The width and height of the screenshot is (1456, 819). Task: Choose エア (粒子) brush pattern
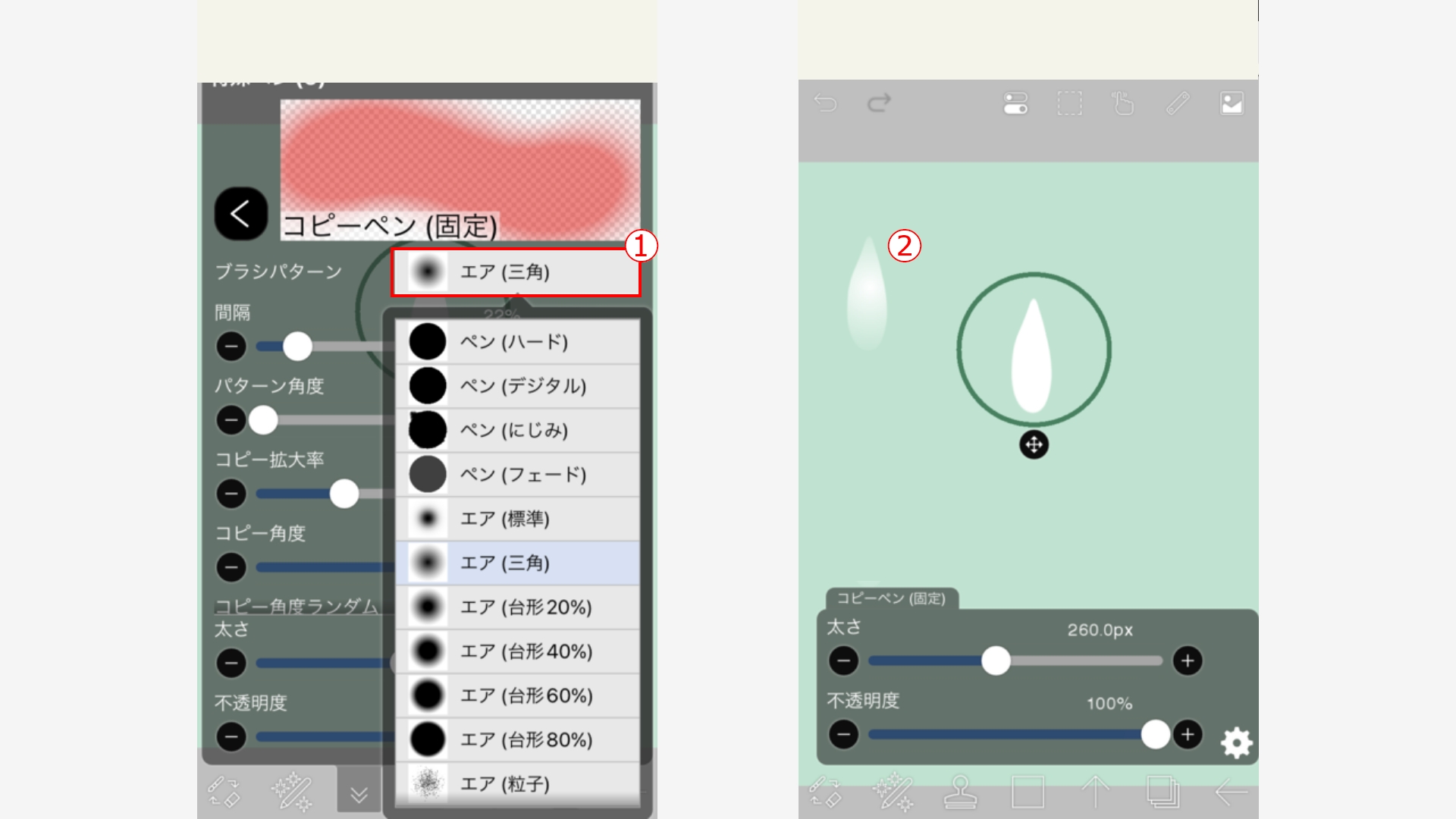tap(516, 783)
